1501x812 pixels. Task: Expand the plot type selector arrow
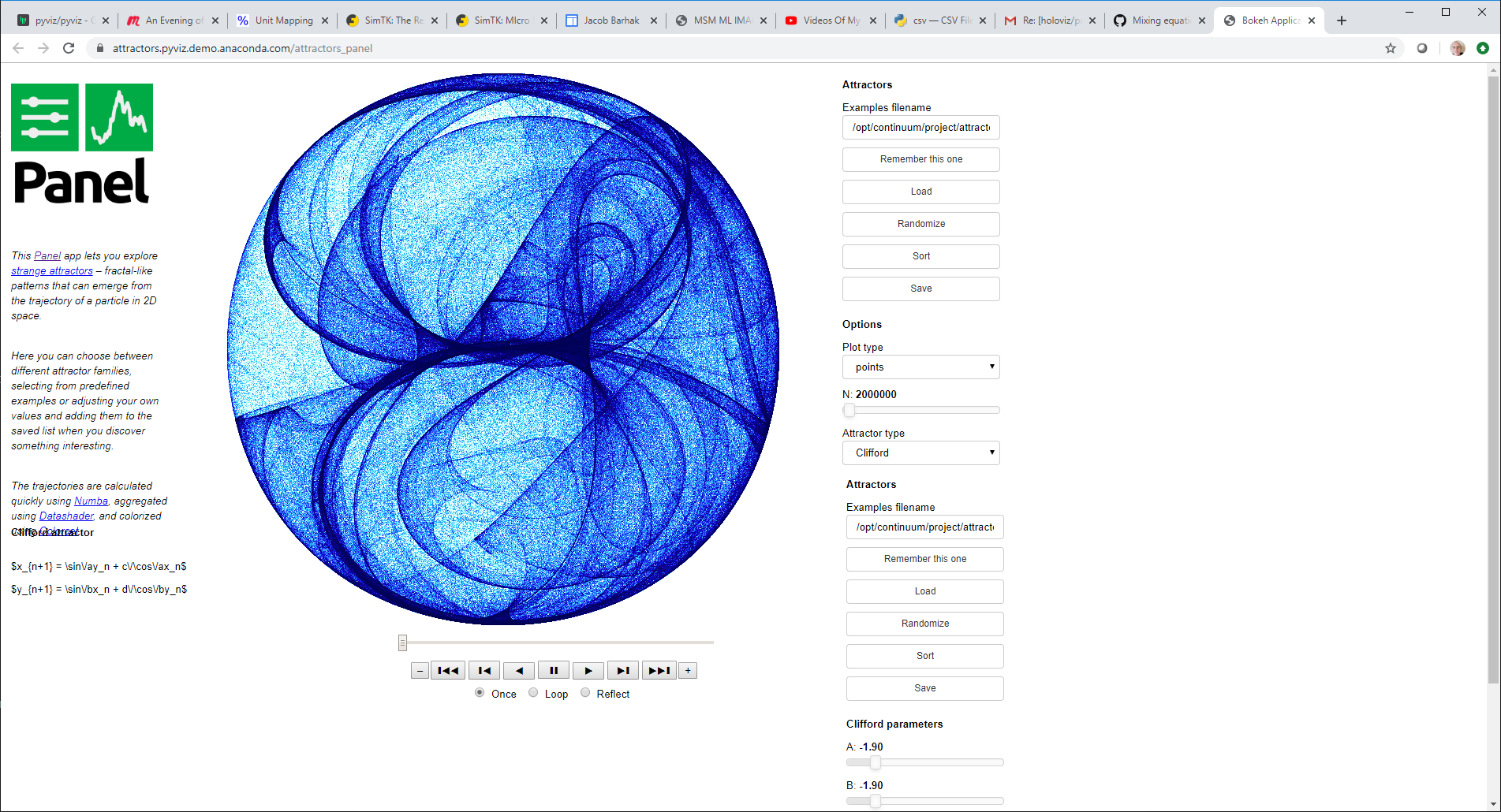click(992, 367)
